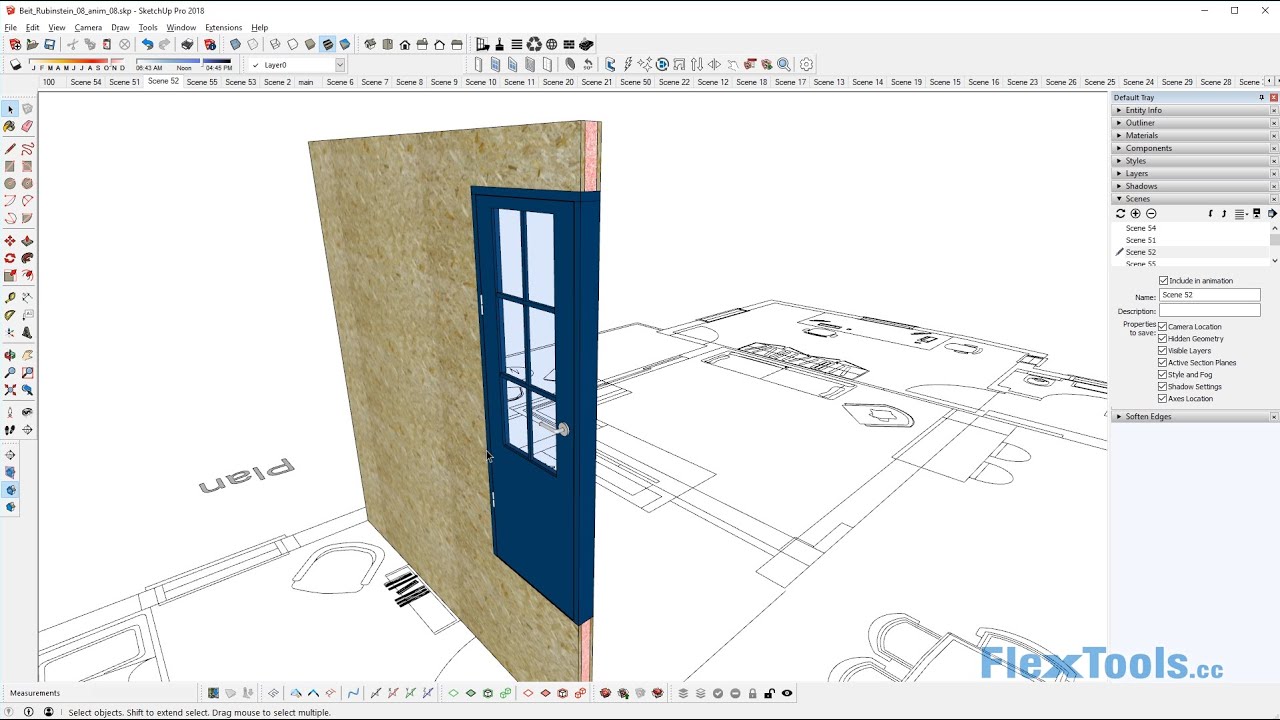Viewport: 1280px width, 720px height.
Task: Toggle Include in animation checkbox
Action: (1163, 281)
